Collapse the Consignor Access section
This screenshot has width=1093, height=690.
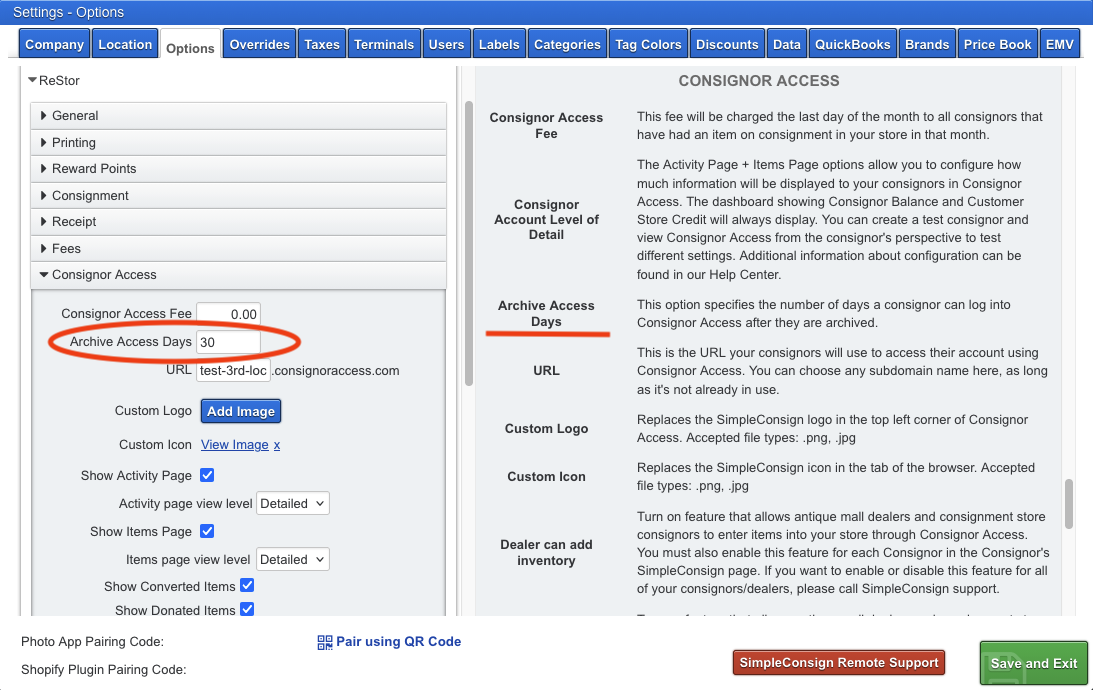tap(44, 275)
